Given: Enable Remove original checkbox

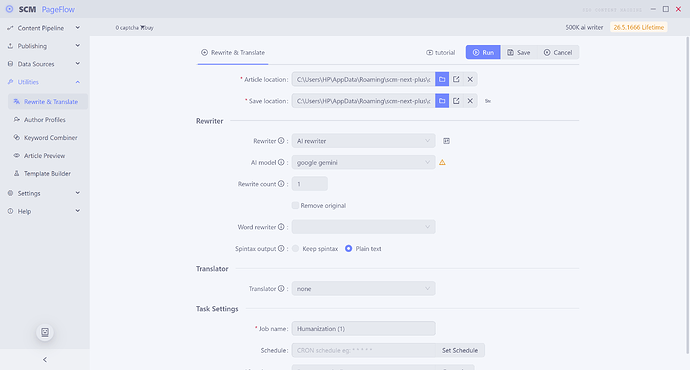Looking at the screenshot, I should (295, 205).
